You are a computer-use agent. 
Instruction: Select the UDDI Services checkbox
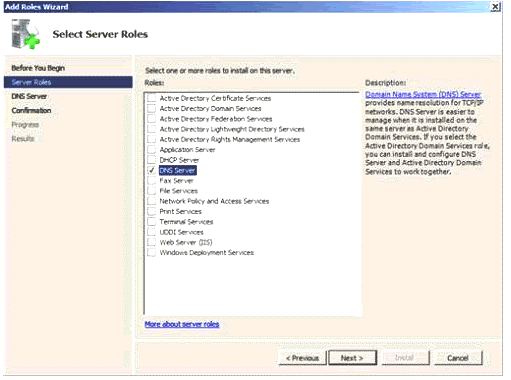(x=151, y=232)
